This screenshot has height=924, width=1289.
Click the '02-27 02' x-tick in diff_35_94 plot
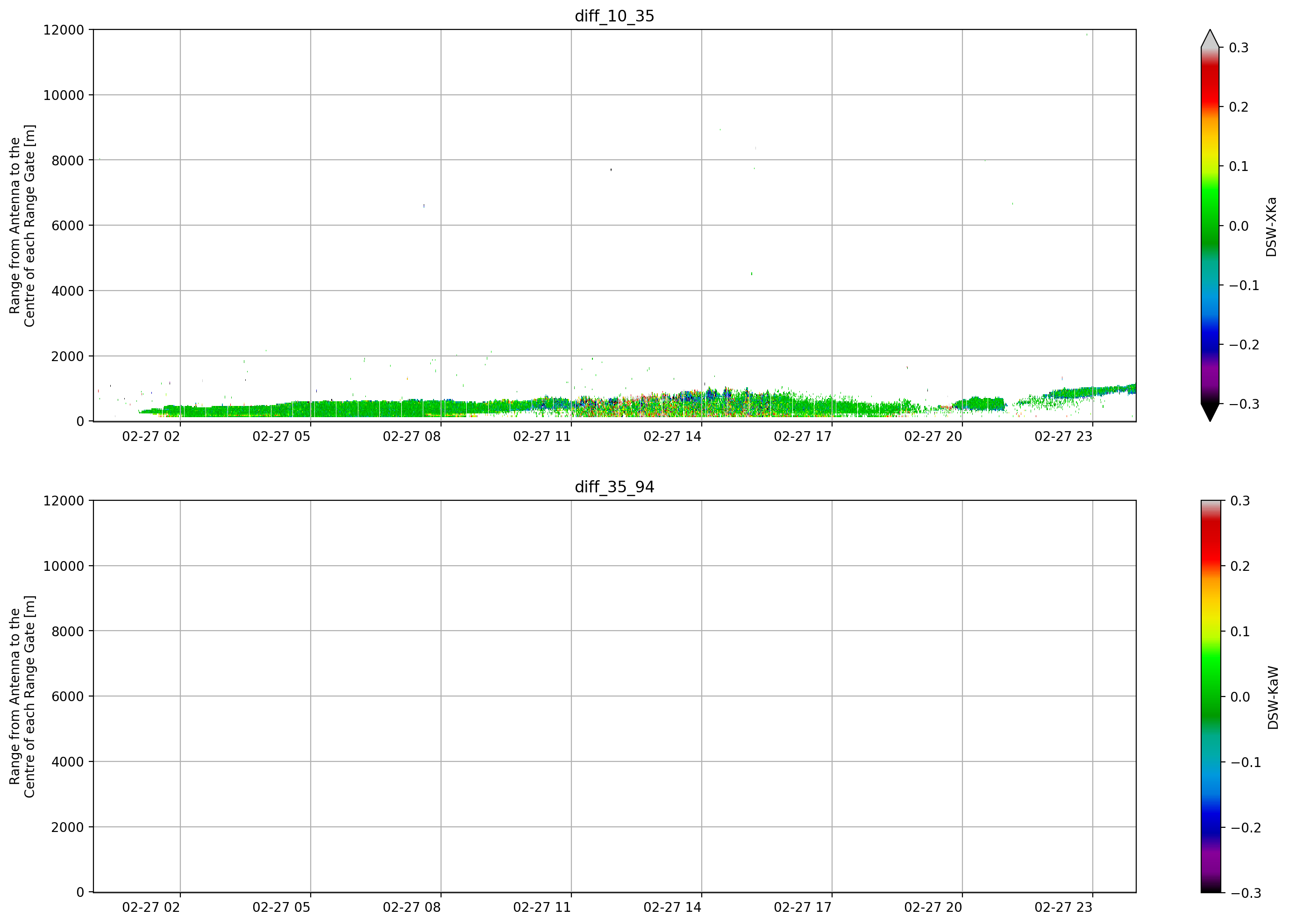click(151, 908)
